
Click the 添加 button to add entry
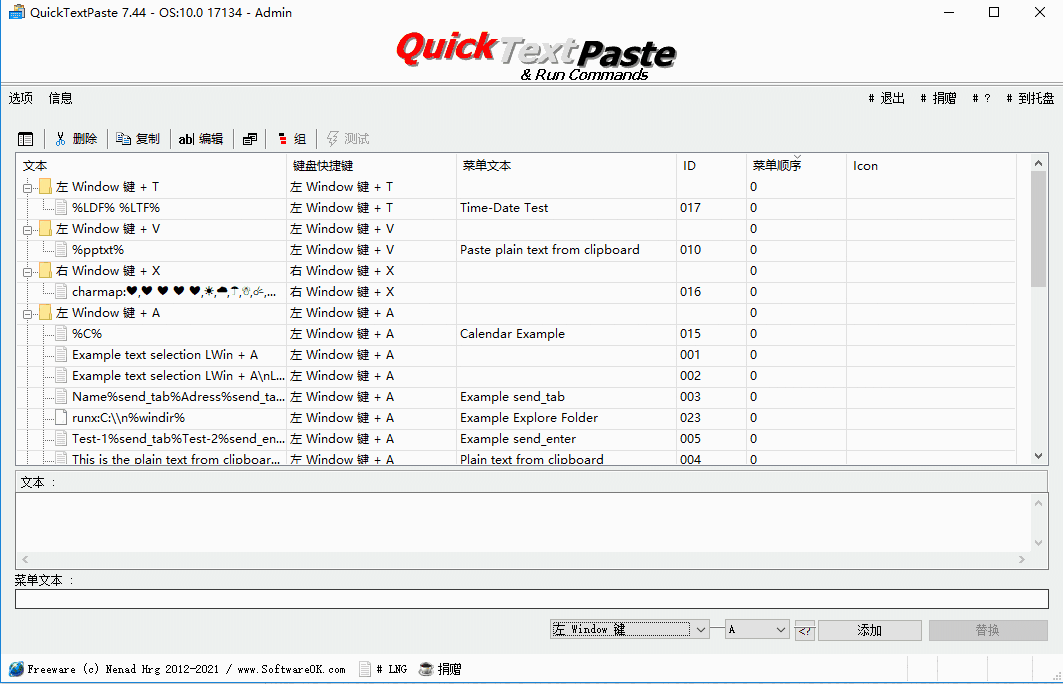coord(869,629)
